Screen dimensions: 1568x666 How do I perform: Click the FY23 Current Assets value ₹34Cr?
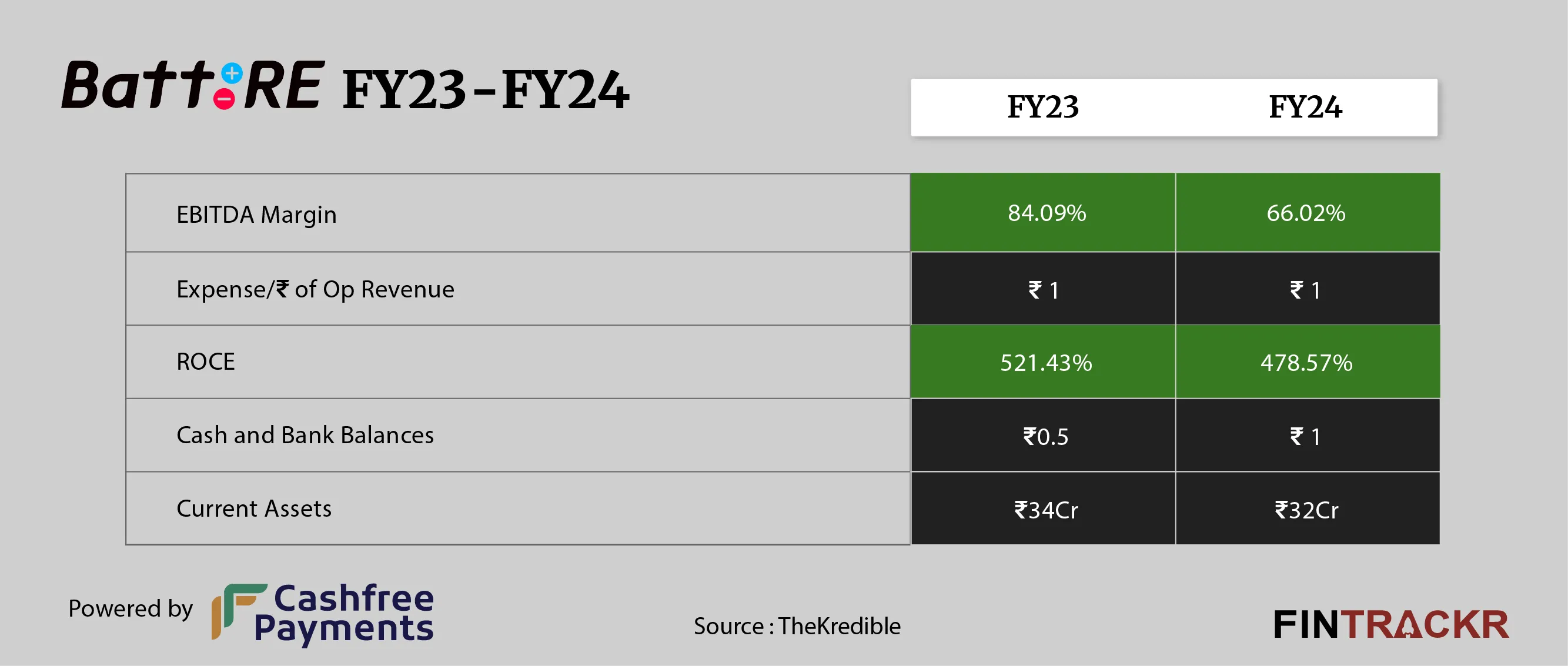click(1046, 510)
